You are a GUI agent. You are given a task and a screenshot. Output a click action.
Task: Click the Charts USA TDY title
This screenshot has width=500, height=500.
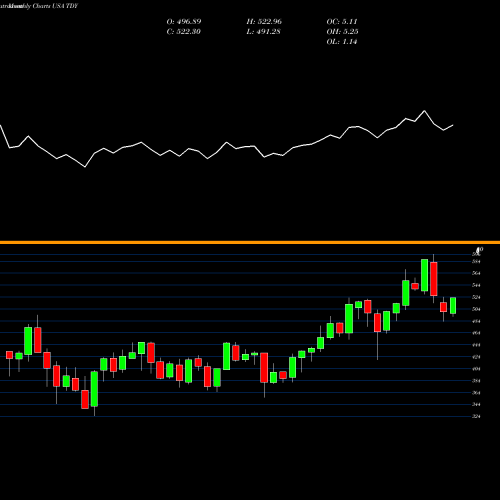point(55,6)
